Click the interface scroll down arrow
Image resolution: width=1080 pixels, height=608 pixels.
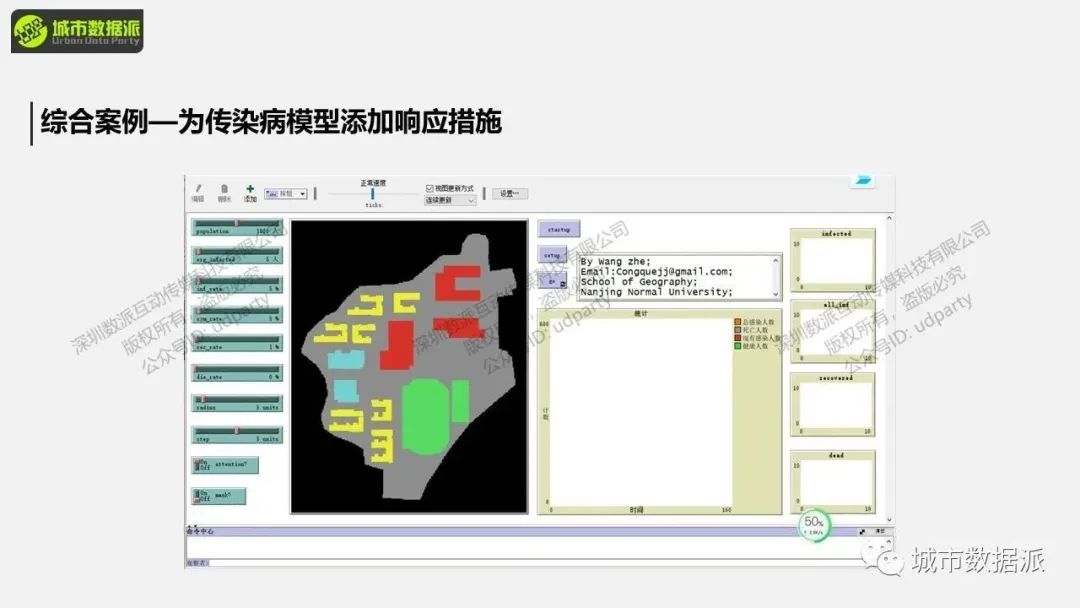tap(889, 520)
